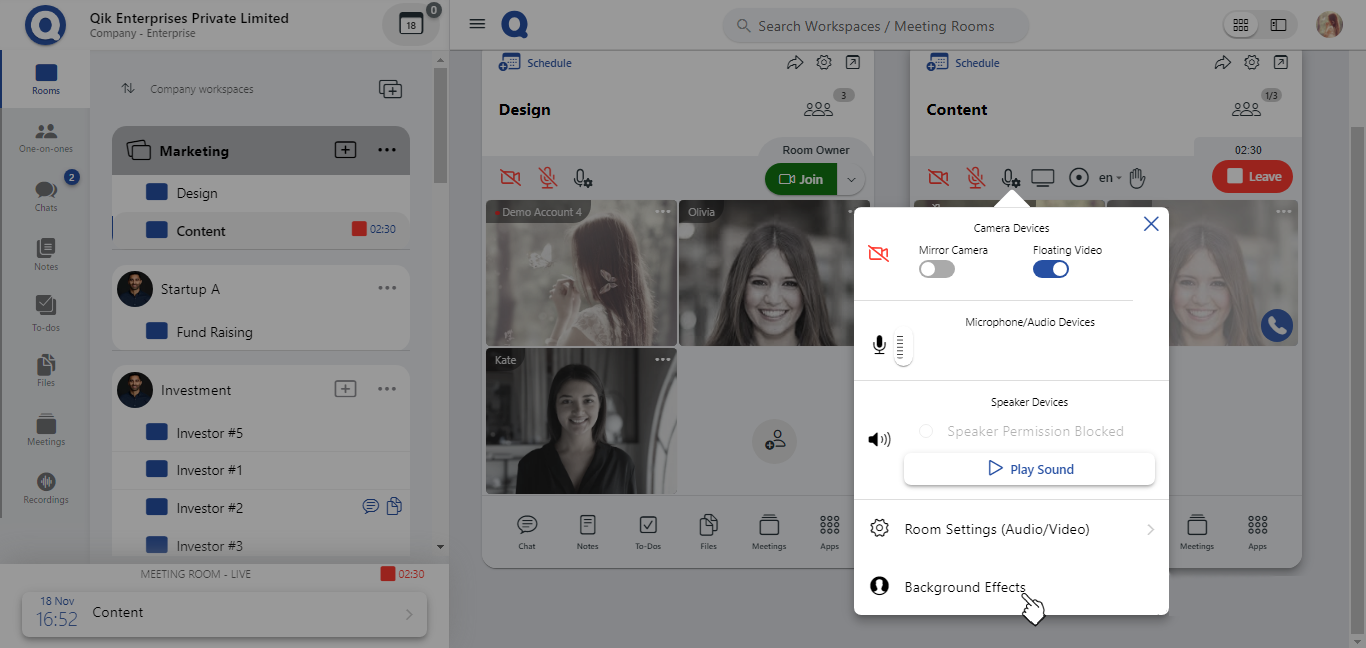Turn off the Floating Video switch
Screen dimensions: 1366x648
click(1051, 269)
